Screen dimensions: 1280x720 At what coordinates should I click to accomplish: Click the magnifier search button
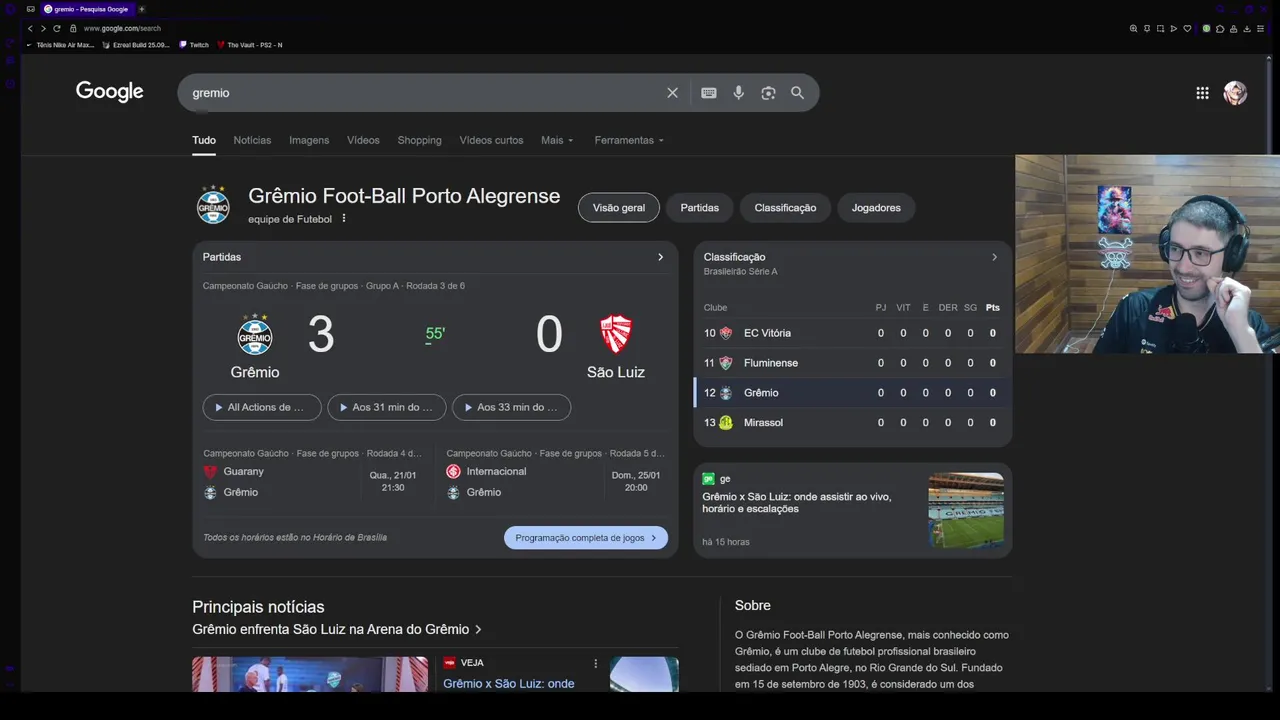pos(797,93)
